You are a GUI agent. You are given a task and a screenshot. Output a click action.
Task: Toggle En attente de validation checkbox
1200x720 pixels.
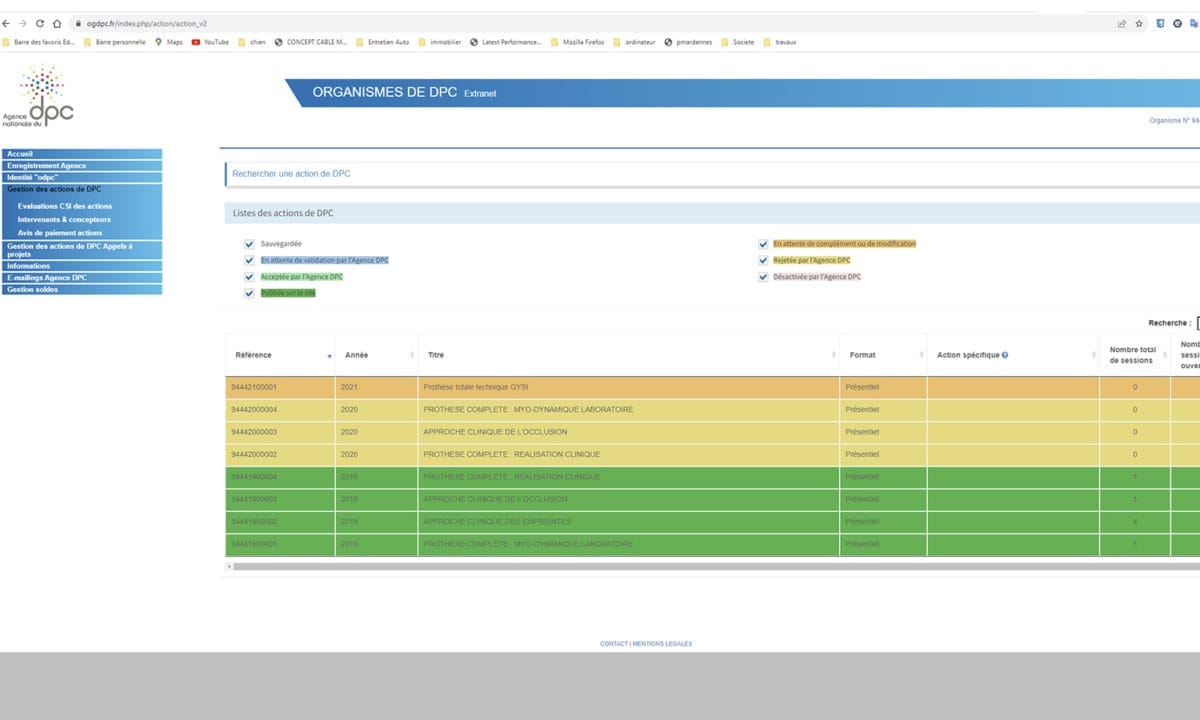(x=249, y=260)
